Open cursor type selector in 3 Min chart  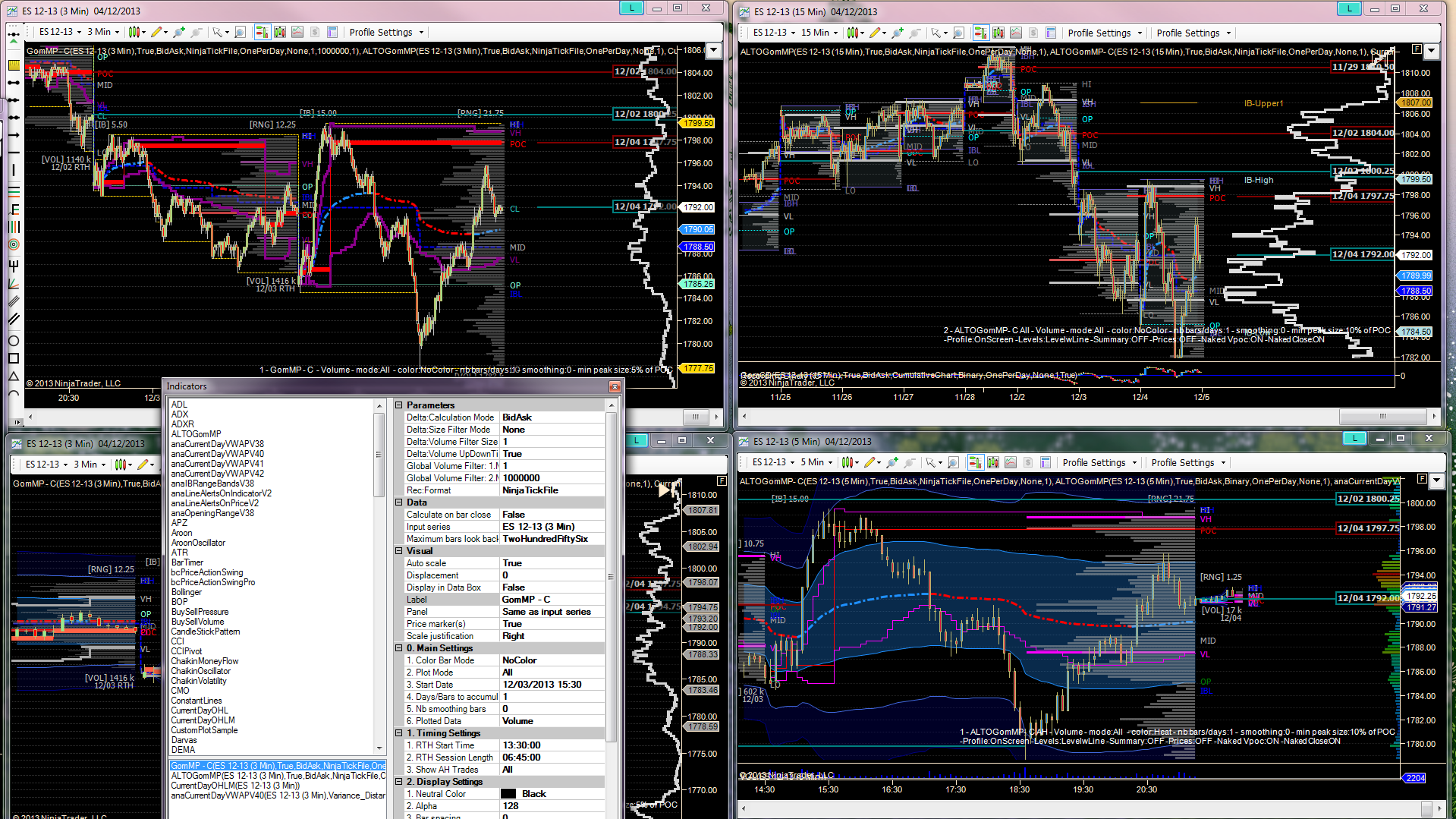220,32
